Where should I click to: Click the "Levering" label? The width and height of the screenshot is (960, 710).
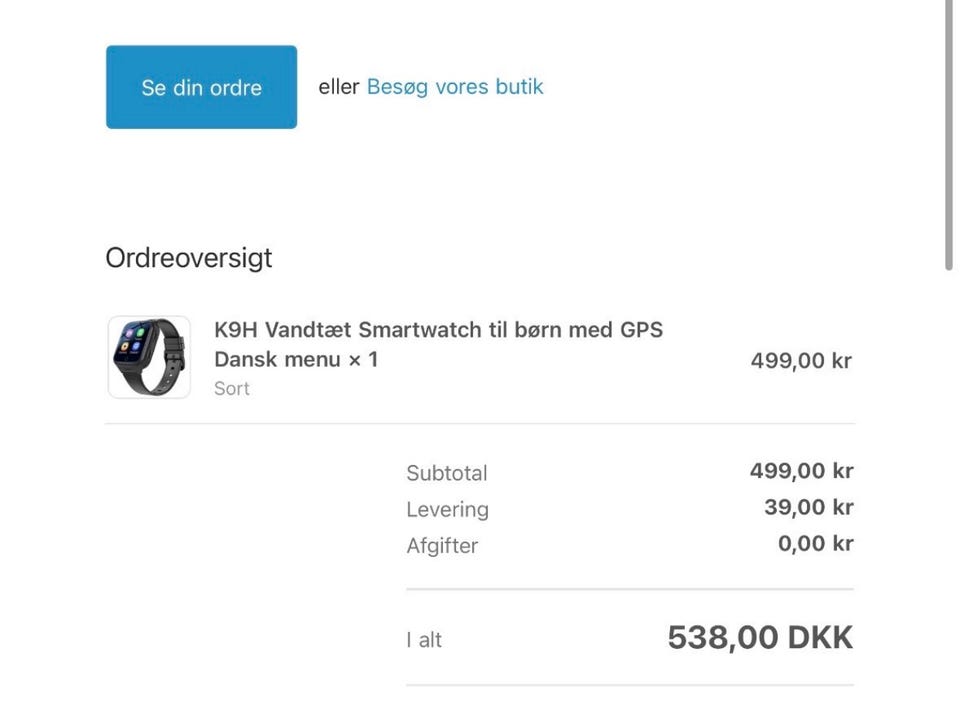[x=447, y=509]
